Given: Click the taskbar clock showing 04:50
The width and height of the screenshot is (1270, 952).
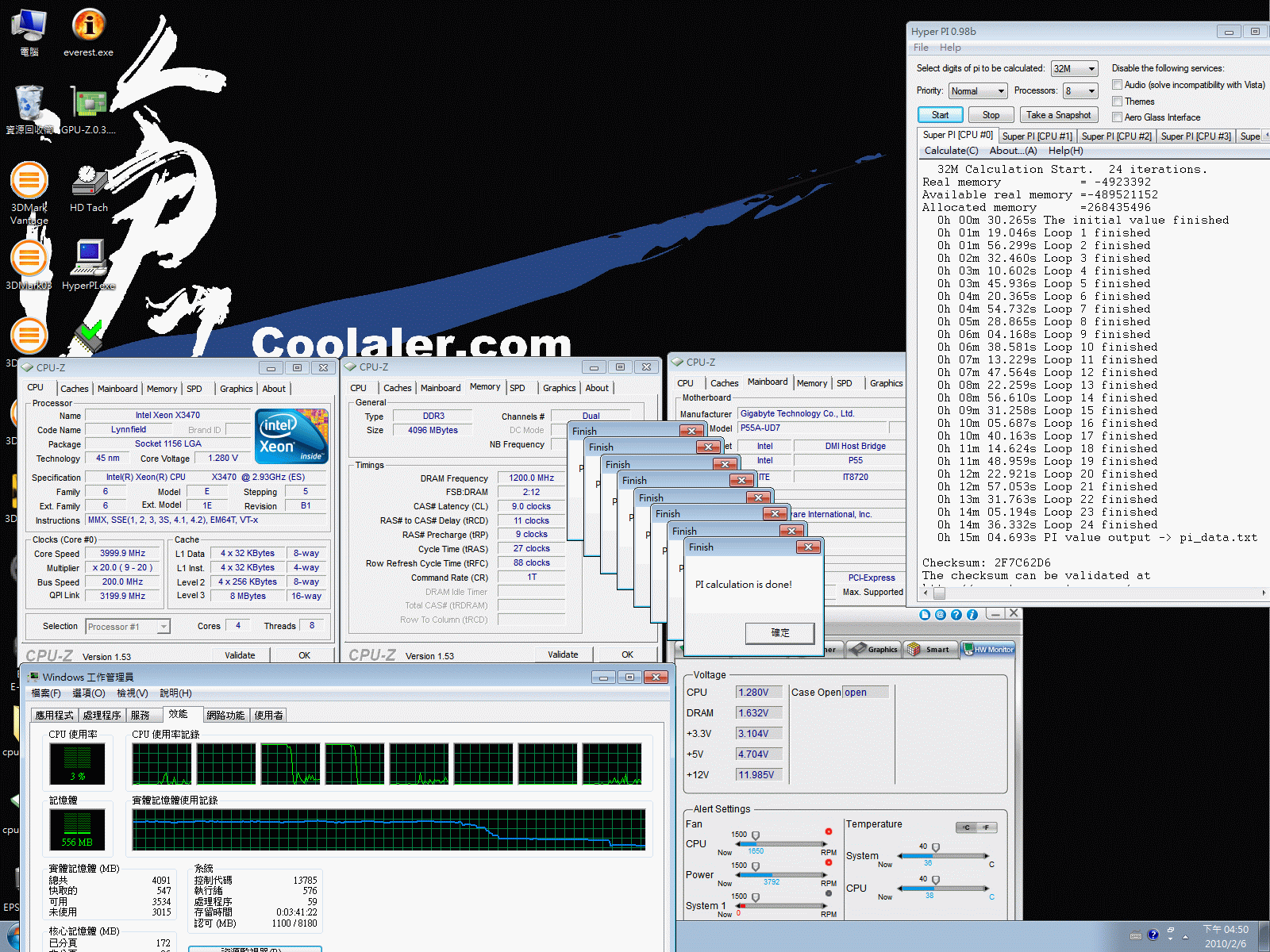Looking at the screenshot, I should point(1226,936).
